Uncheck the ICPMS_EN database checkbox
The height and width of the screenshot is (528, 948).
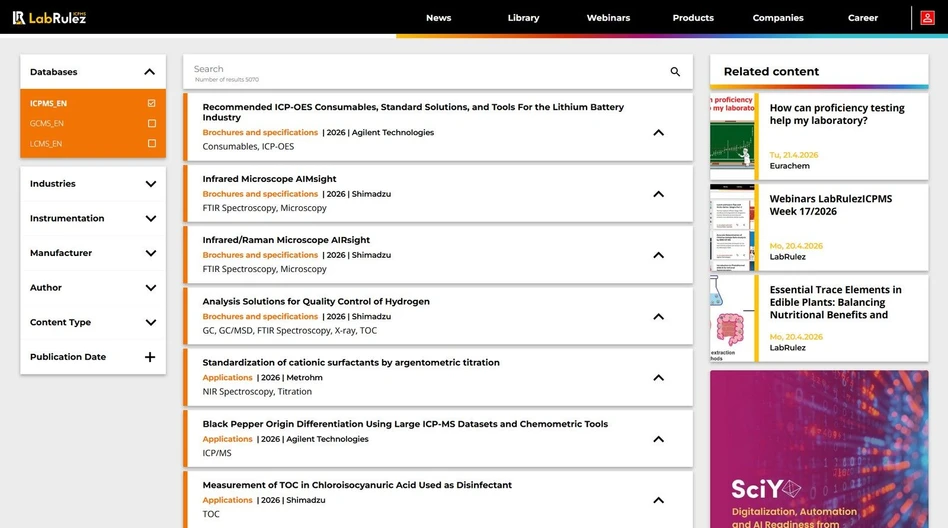pos(151,103)
